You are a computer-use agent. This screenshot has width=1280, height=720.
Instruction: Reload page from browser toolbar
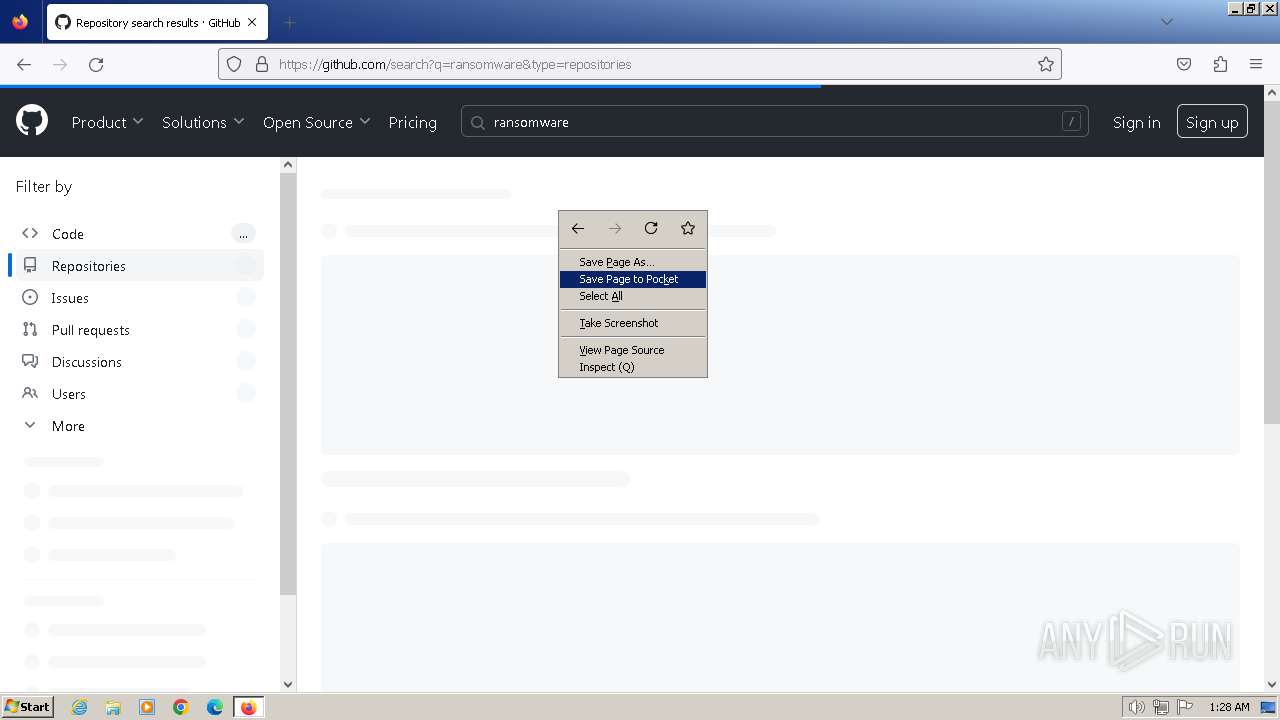click(x=96, y=64)
